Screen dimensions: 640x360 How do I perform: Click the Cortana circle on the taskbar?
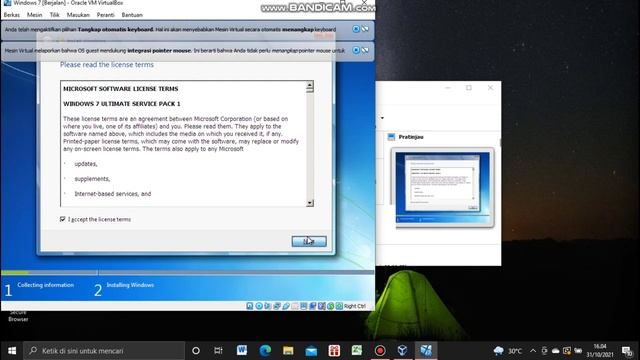[196, 350]
